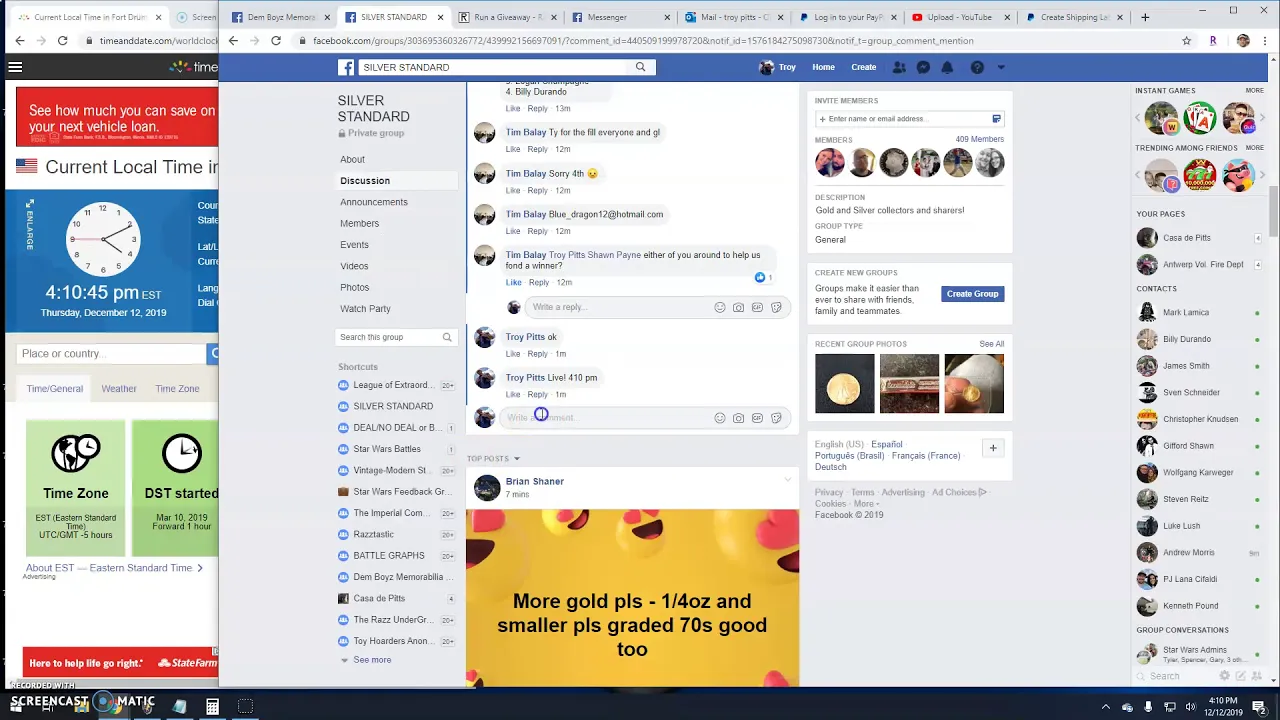Open the options chevron on Brian Shaner's post

(x=787, y=481)
